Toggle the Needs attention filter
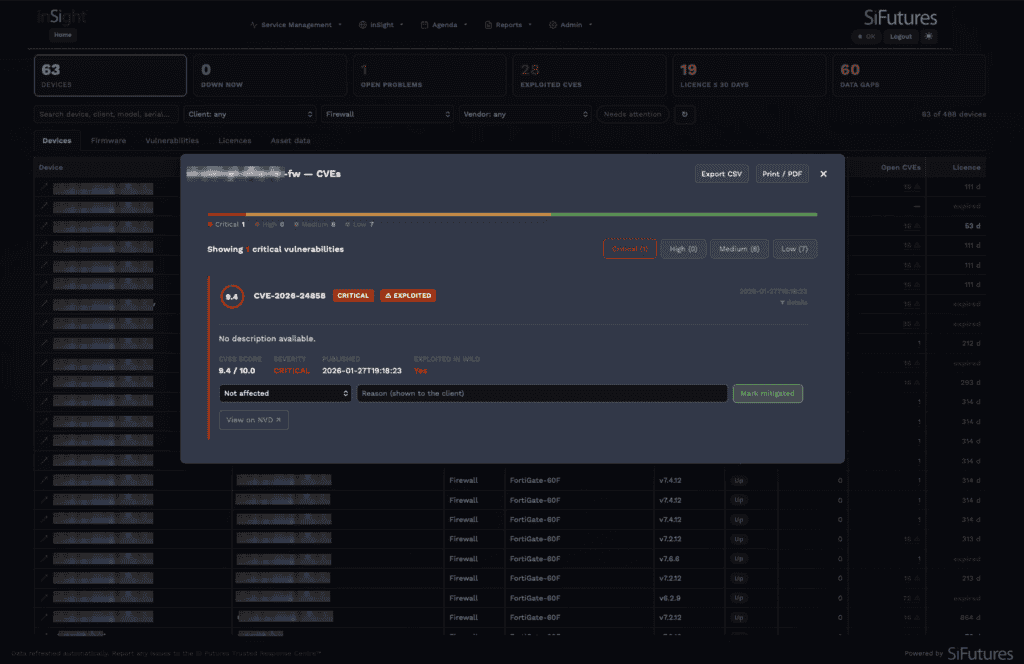The image size is (1024, 664). click(632, 114)
